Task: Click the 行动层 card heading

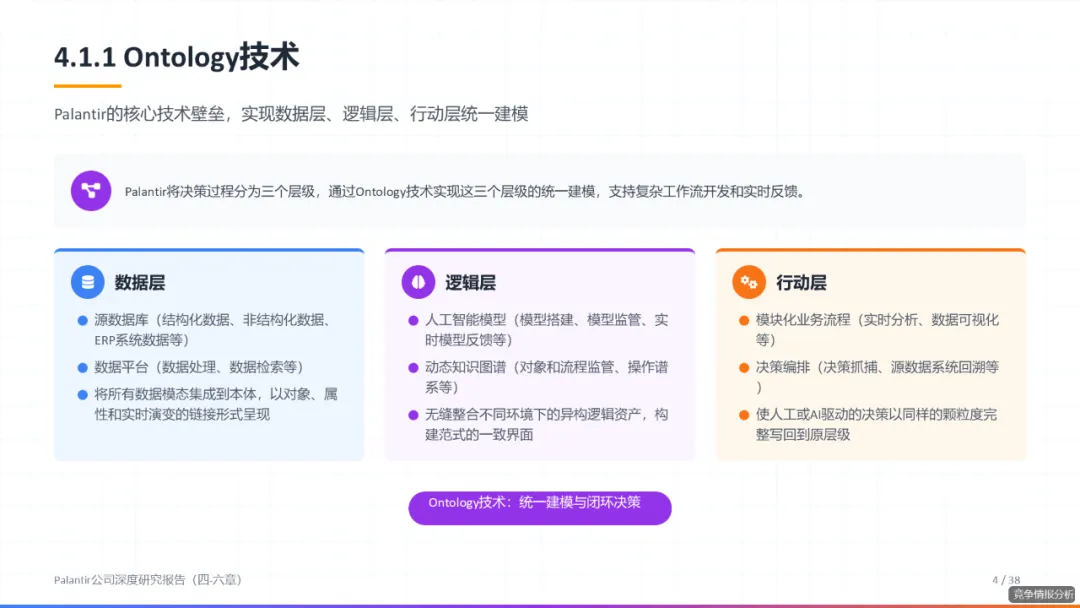Action: 801,282
